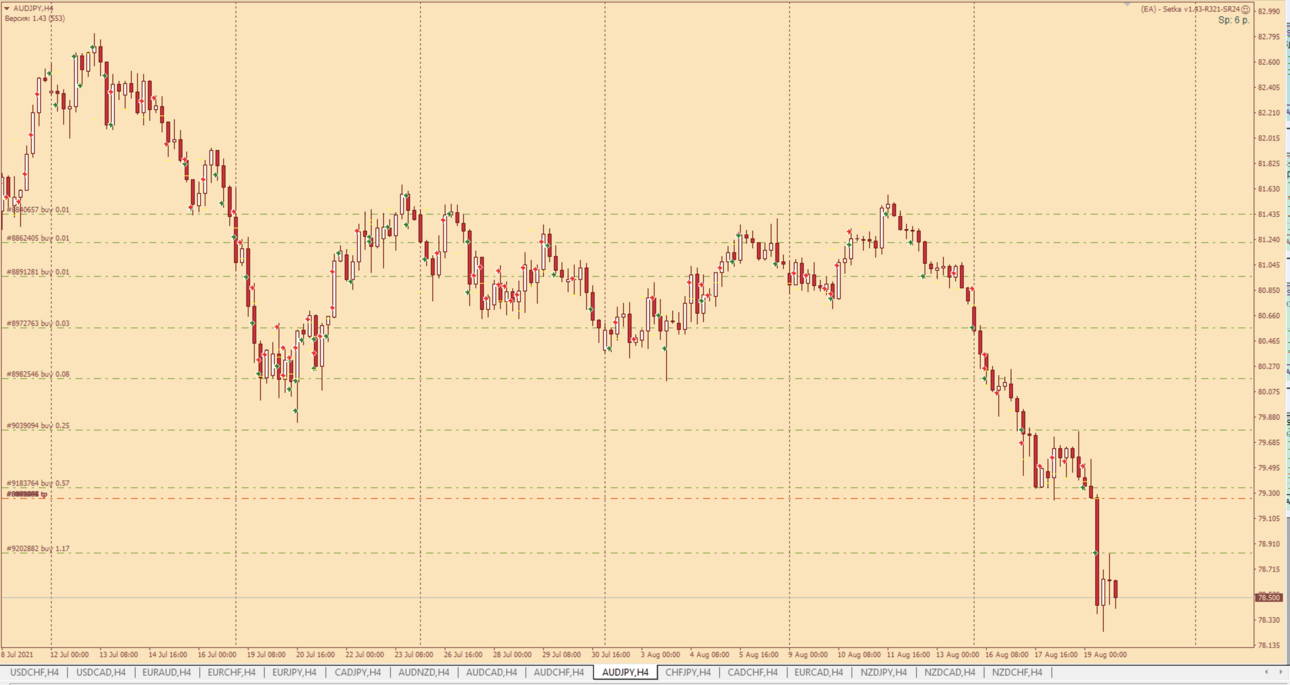1290x685 pixels.
Task: Click 78.135 on the price scale
Action: (1269, 646)
